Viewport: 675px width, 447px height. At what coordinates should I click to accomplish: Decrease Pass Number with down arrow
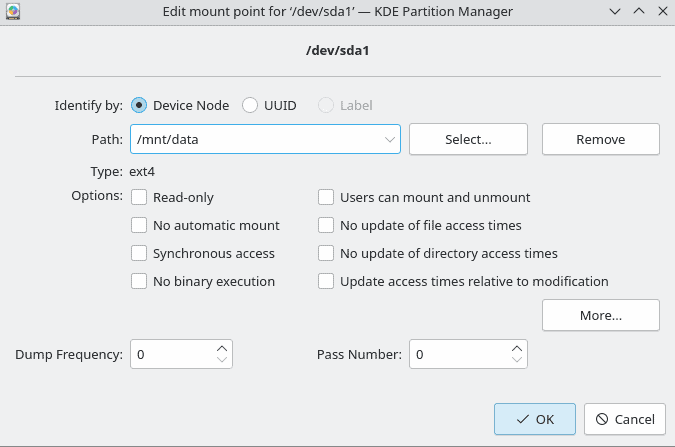pyautogui.click(x=517, y=360)
